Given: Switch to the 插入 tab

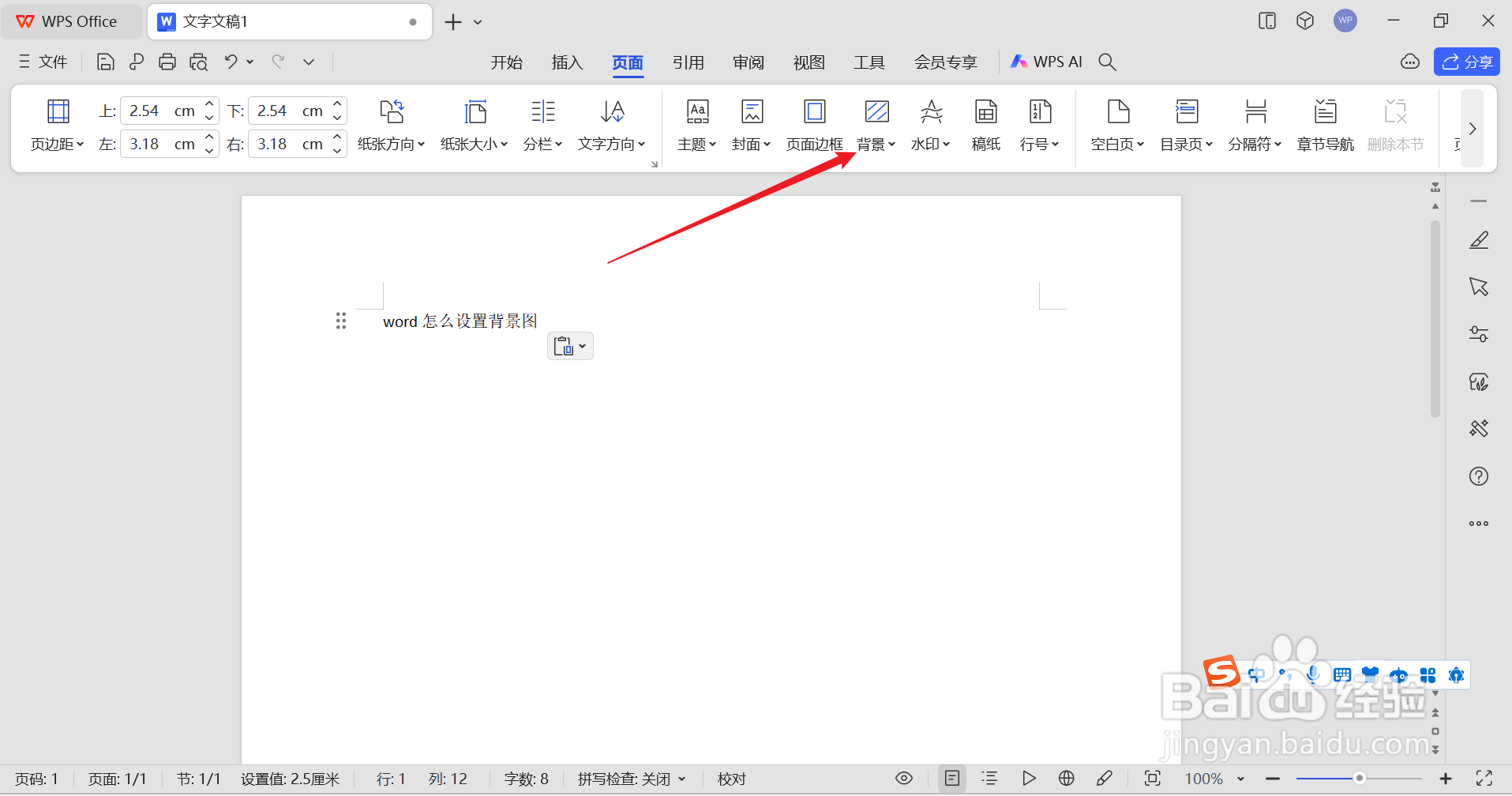Looking at the screenshot, I should (x=568, y=62).
